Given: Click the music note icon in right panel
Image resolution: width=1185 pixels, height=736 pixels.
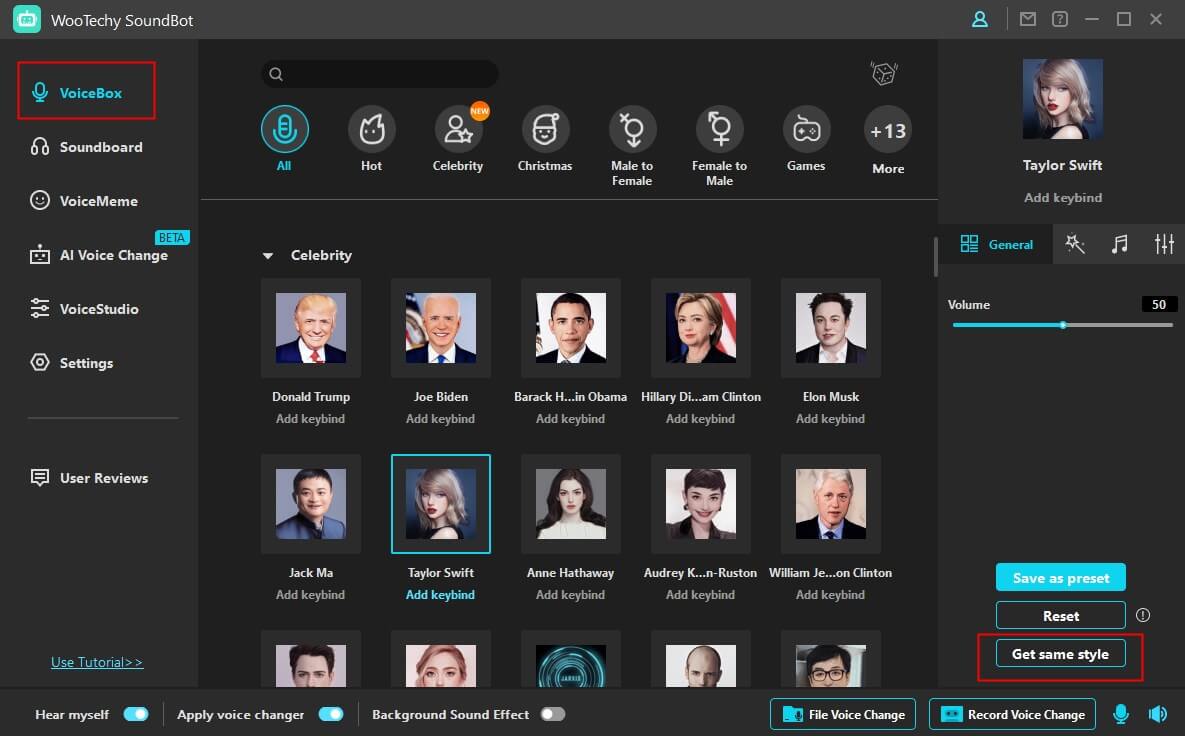Looking at the screenshot, I should [x=1119, y=243].
